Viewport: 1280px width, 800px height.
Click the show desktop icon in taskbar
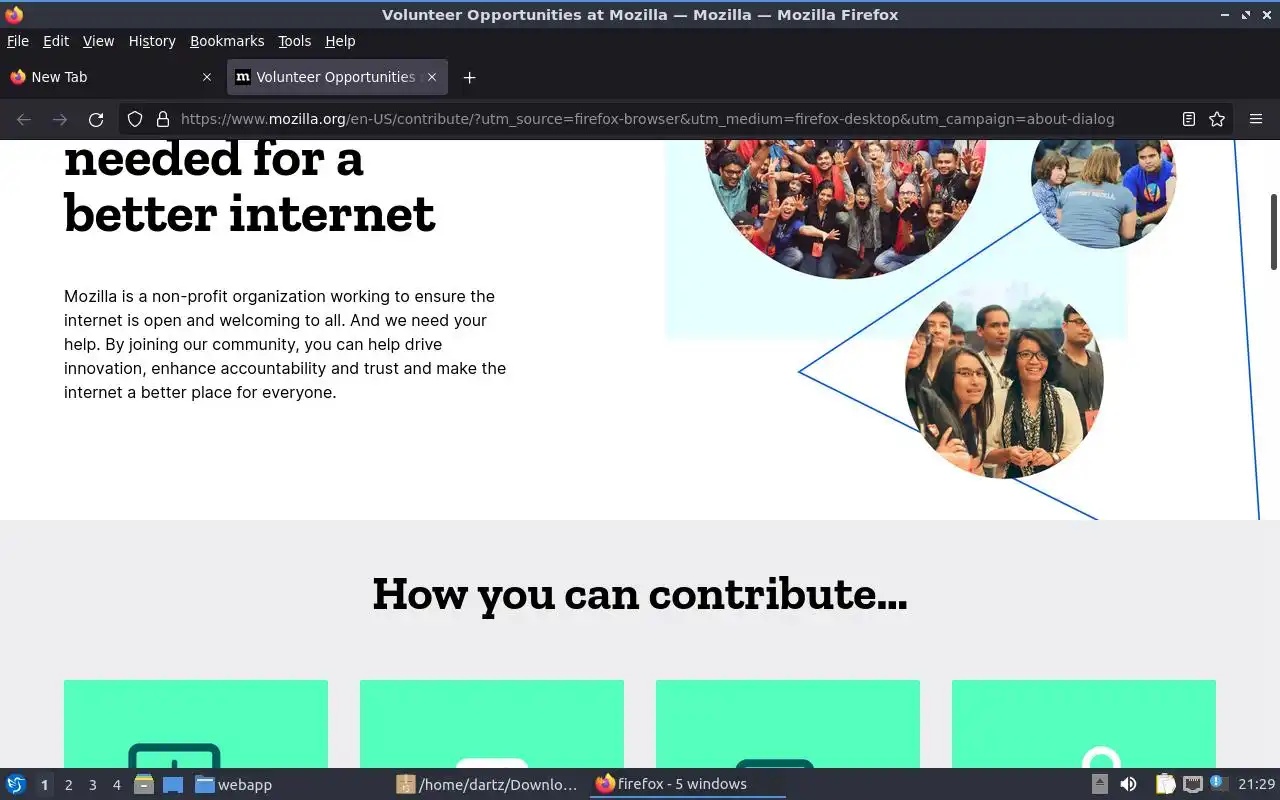pyautogui.click(x=173, y=785)
